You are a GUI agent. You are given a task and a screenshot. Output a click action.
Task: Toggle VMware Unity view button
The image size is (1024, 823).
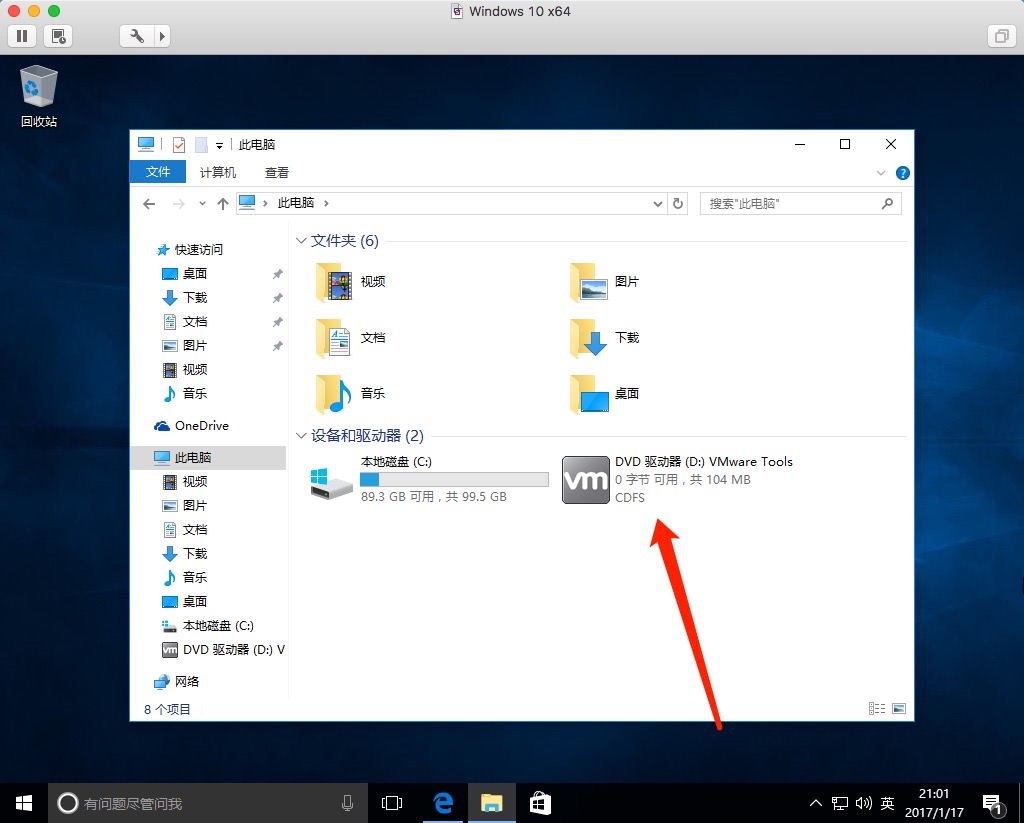tap(1001, 36)
